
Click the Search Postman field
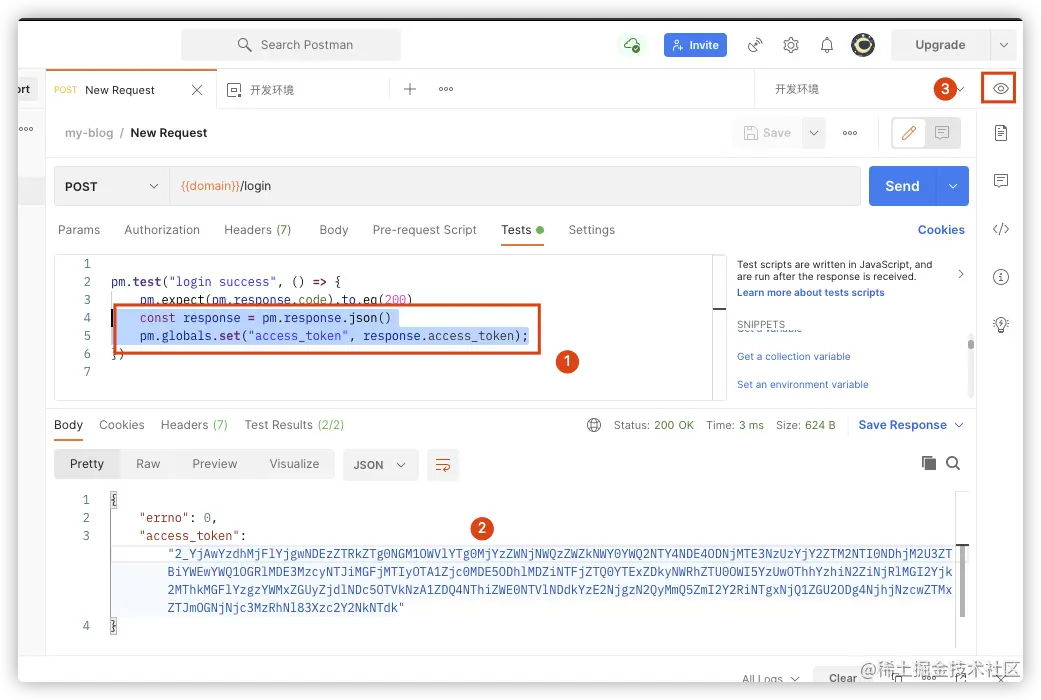291,44
